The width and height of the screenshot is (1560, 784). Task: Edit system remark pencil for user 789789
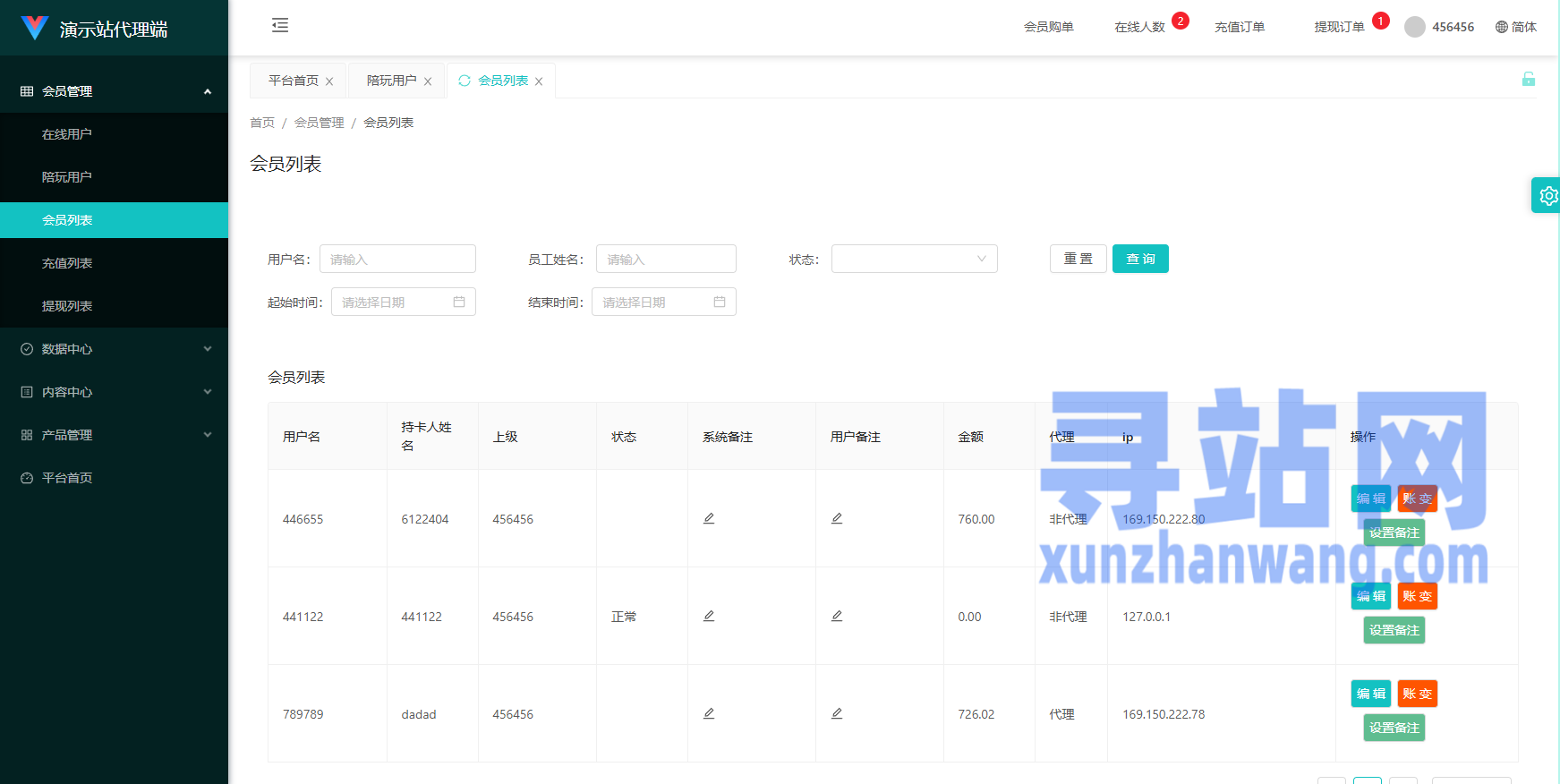pos(709,713)
